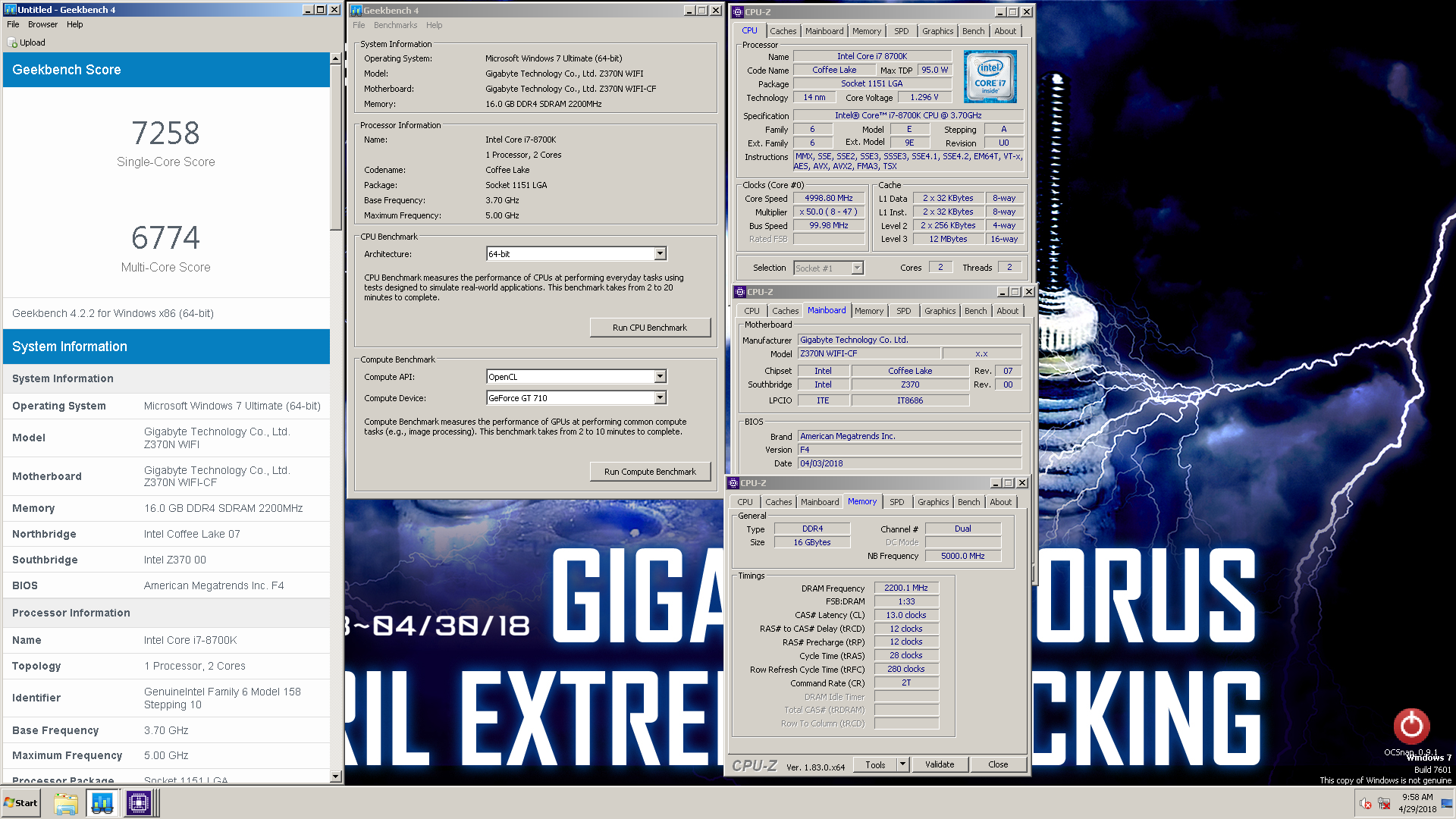
Task: Click the Upload icon in Geekbench results window
Action: (12, 42)
